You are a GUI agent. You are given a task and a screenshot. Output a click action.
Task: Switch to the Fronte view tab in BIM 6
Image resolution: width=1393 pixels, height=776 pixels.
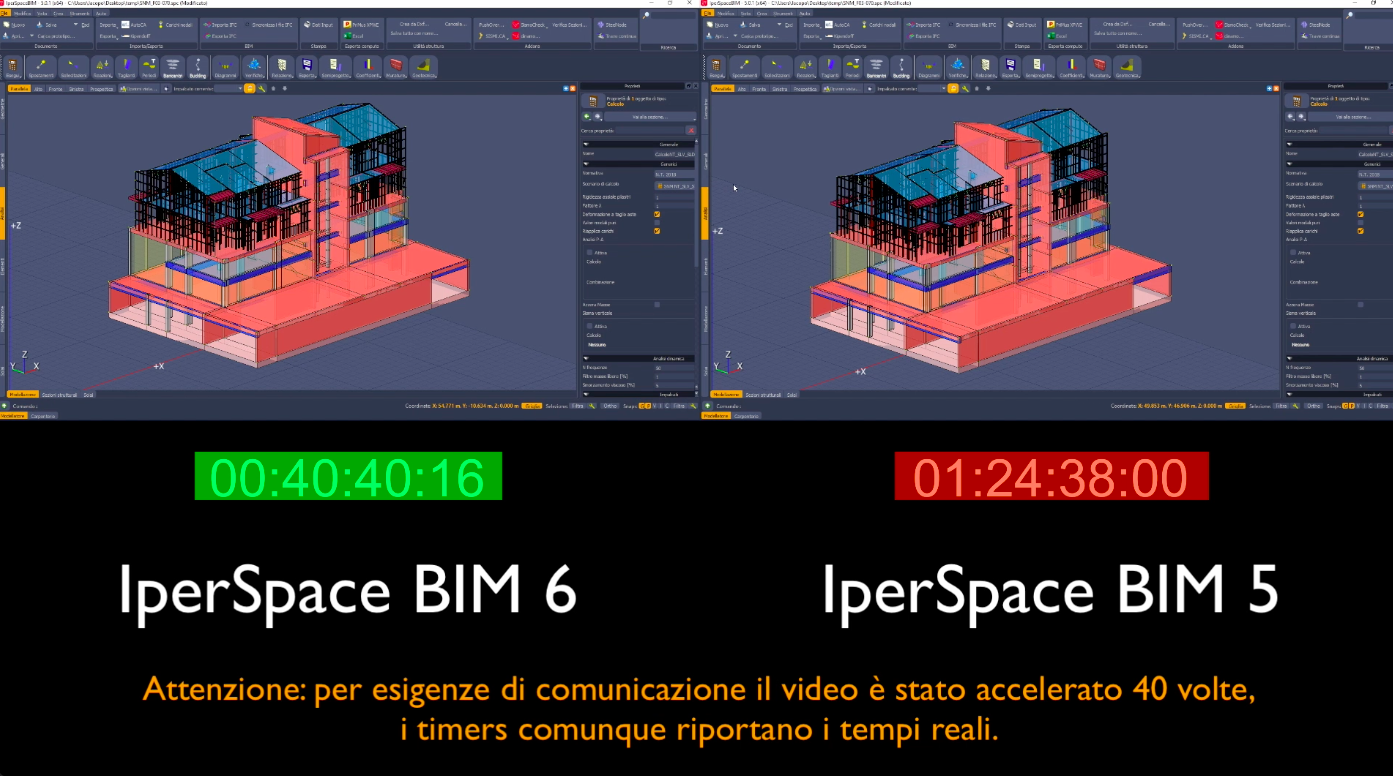pos(55,89)
